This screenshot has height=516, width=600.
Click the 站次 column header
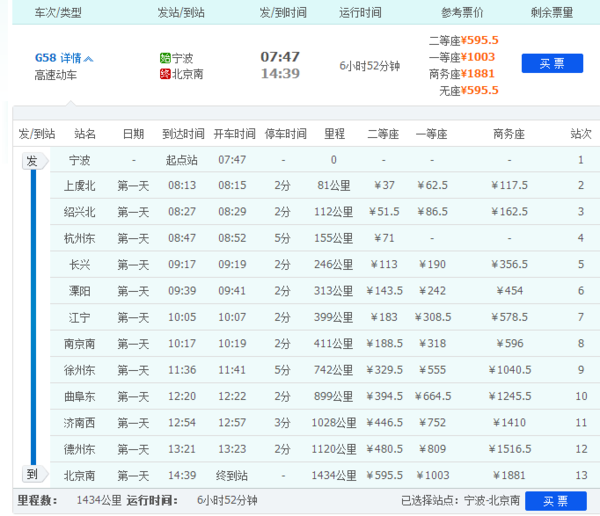[581, 134]
